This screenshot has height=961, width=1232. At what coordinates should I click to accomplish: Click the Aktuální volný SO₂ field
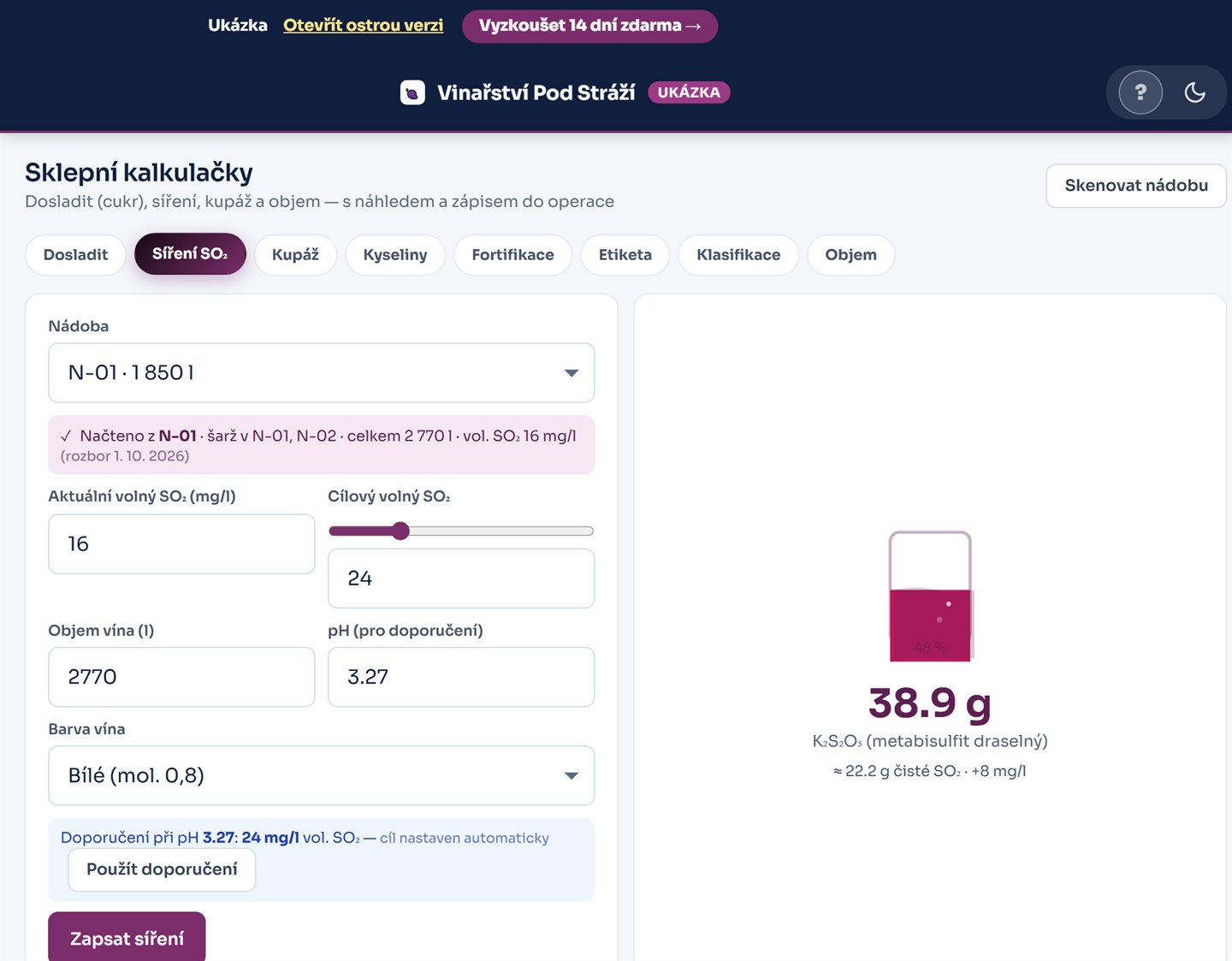(x=181, y=544)
